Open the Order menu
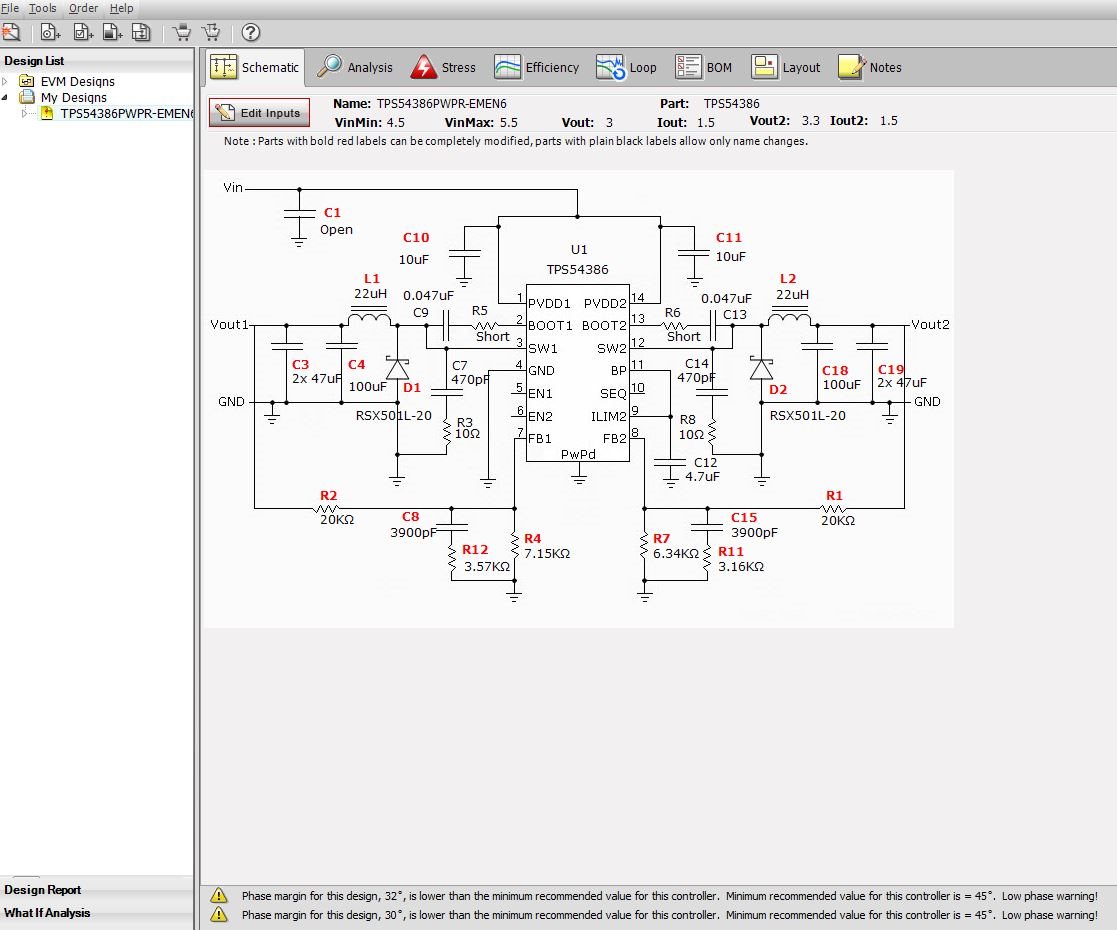Screen dimensions: 1117x930 tap(83, 9)
